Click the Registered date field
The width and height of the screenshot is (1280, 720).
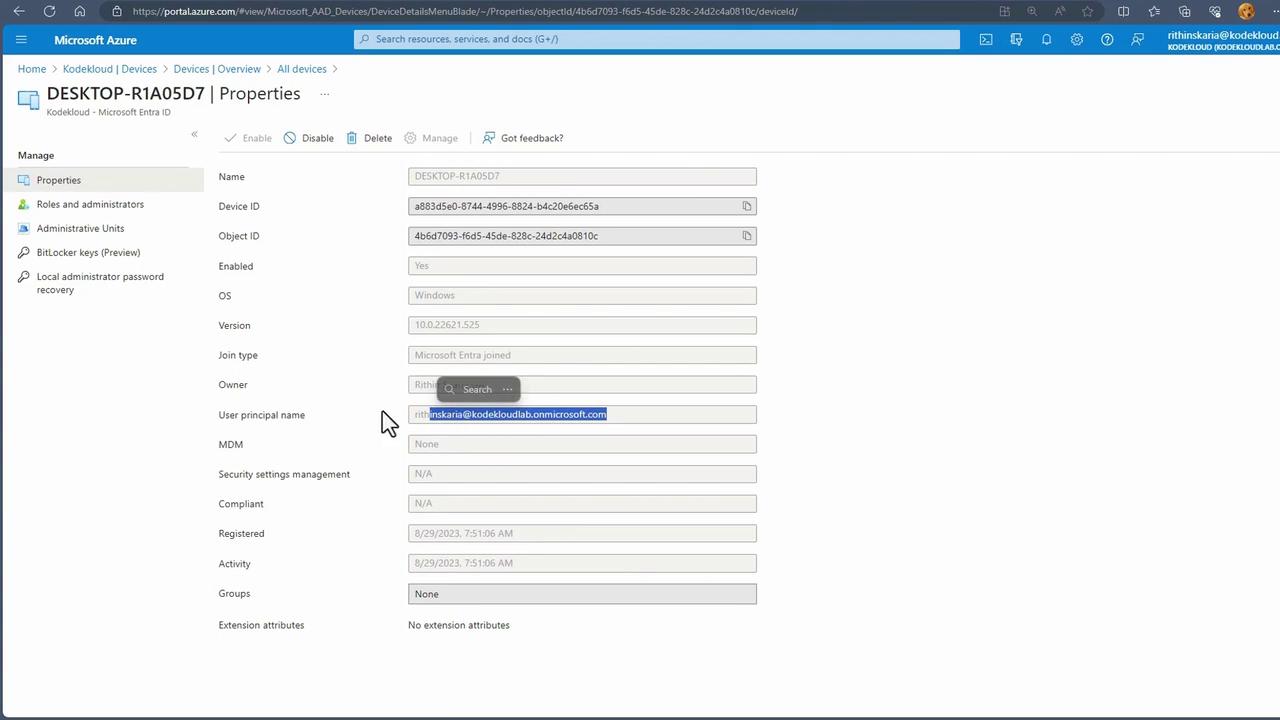coord(582,533)
